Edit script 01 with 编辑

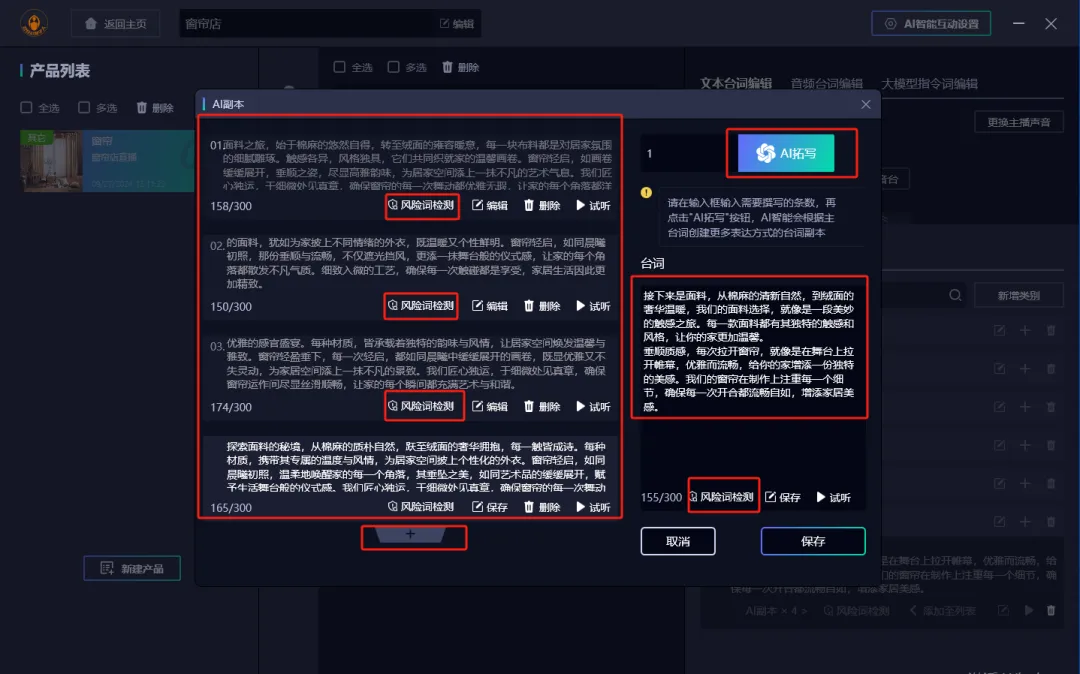point(490,205)
